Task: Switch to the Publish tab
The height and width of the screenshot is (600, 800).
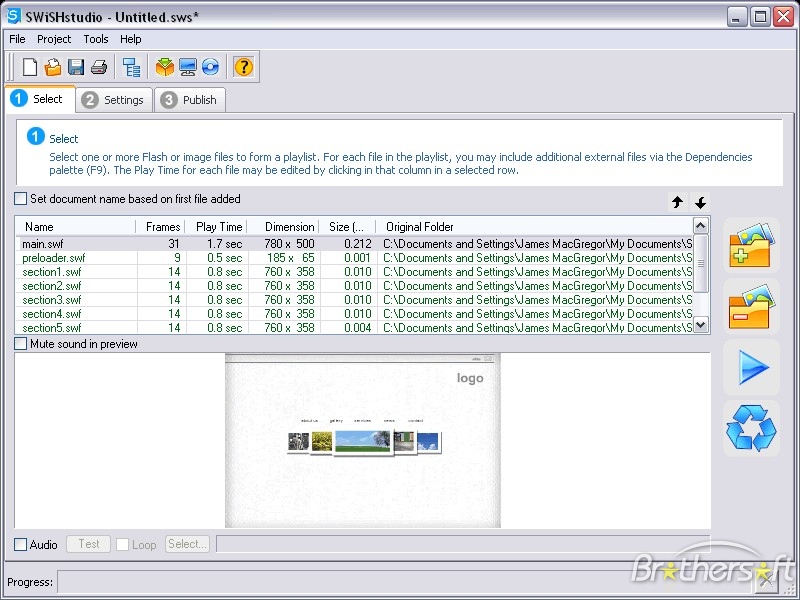Action: point(190,99)
